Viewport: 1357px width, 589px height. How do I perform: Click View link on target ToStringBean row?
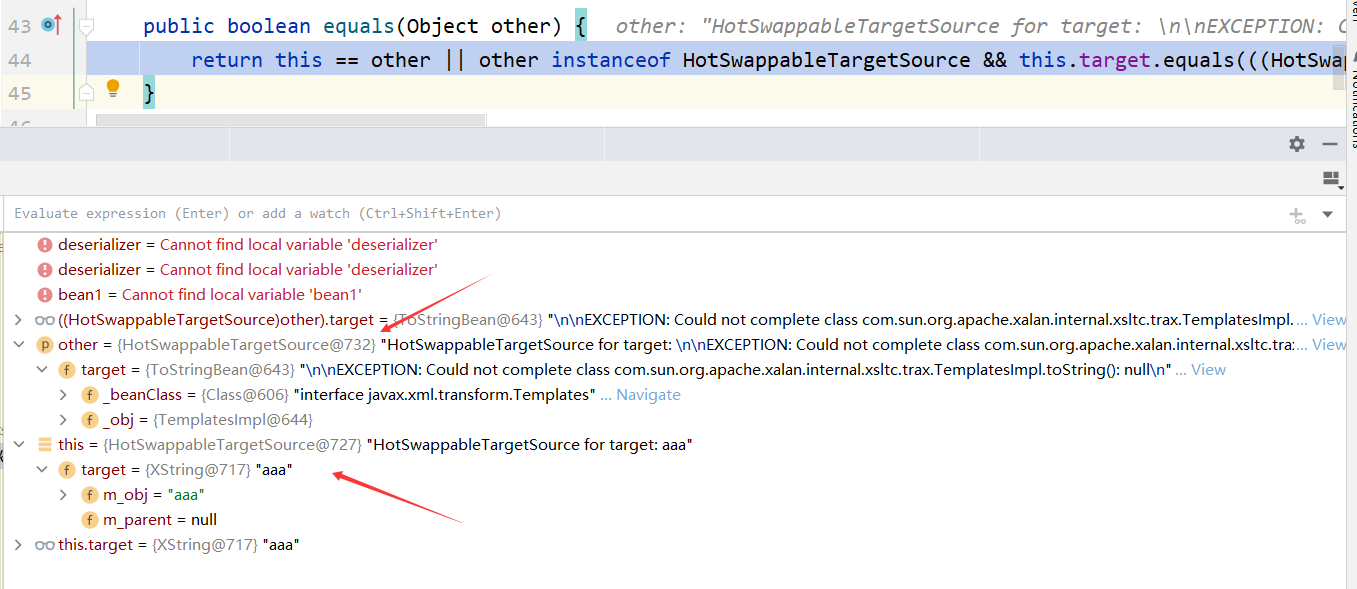tap(1208, 370)
